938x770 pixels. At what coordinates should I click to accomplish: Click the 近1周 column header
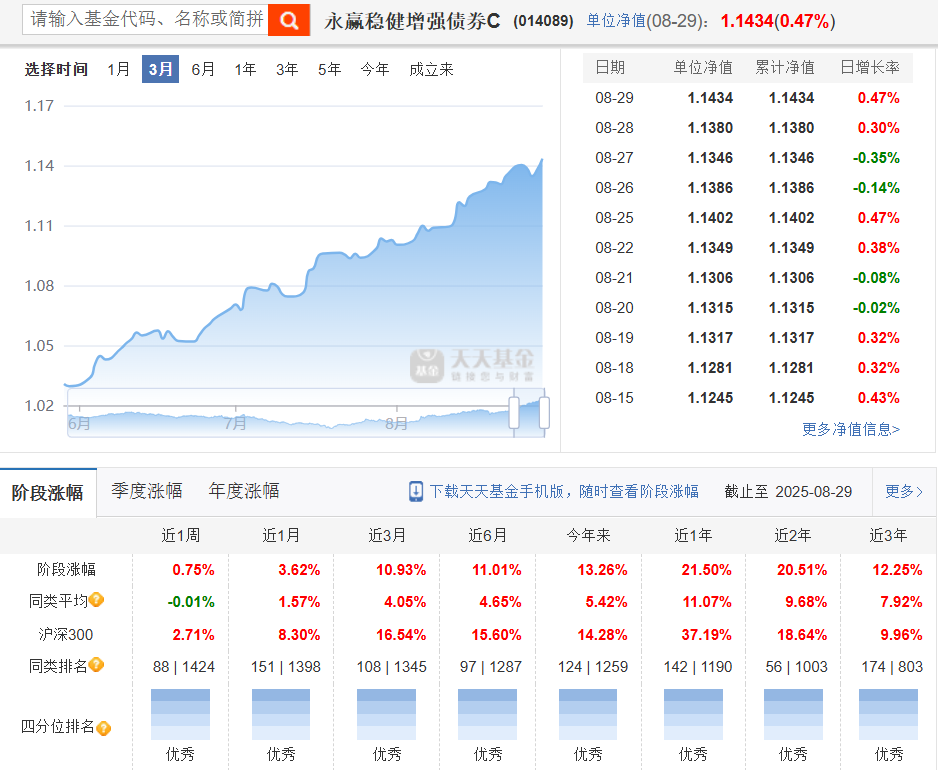pos(181,535)
